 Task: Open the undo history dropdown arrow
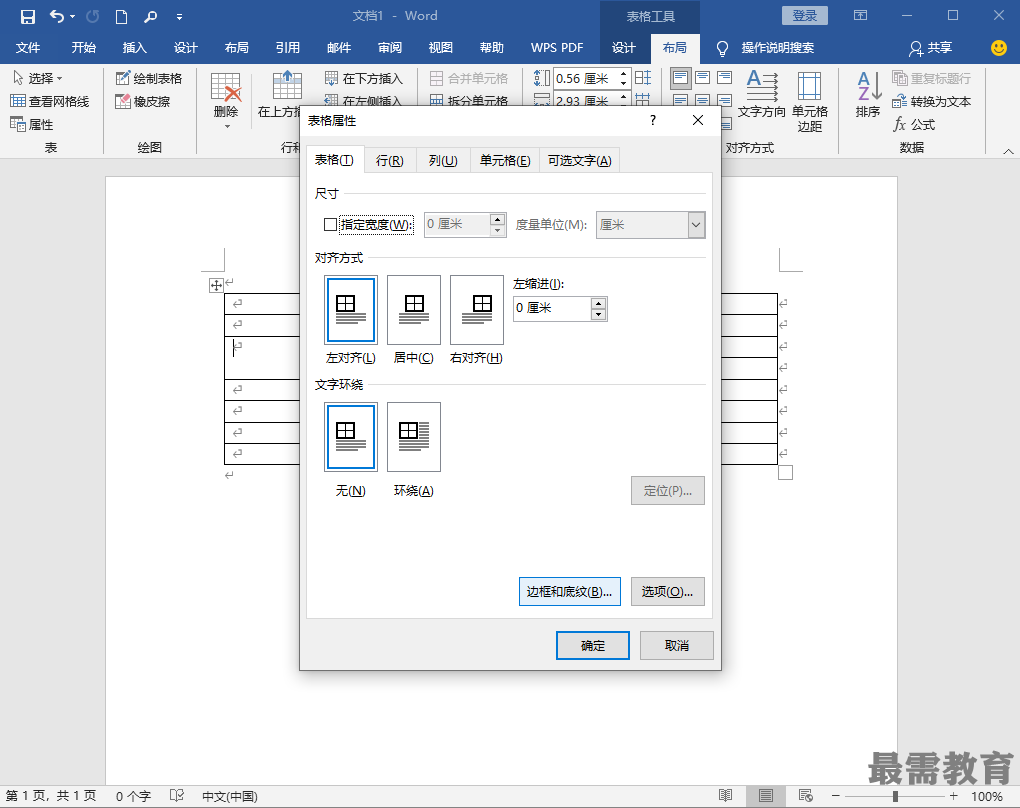point(72,17)
